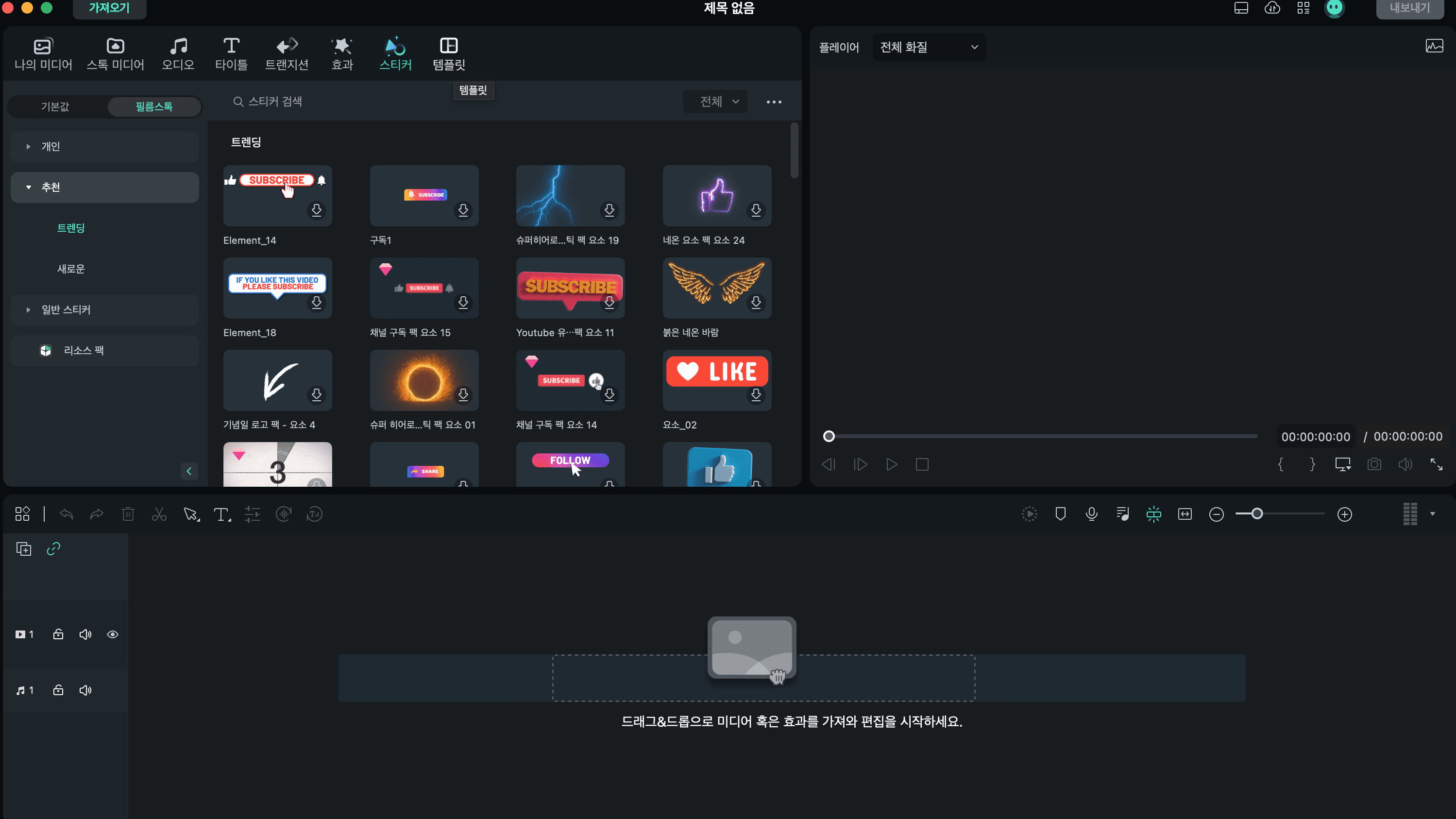Open the 효과 tab

tap(342, 54)
